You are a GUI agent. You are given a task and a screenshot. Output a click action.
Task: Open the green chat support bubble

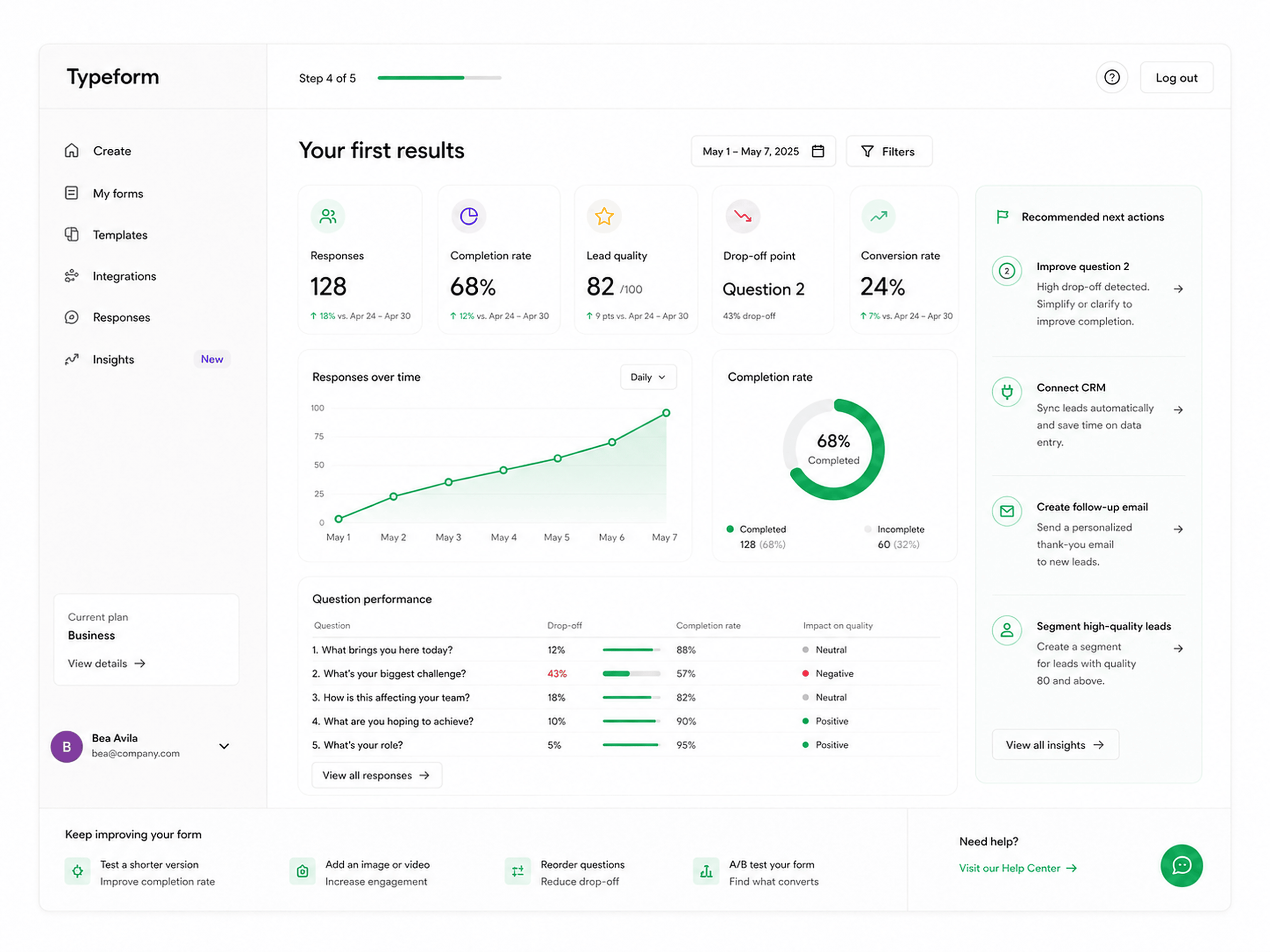(1181, 865)
